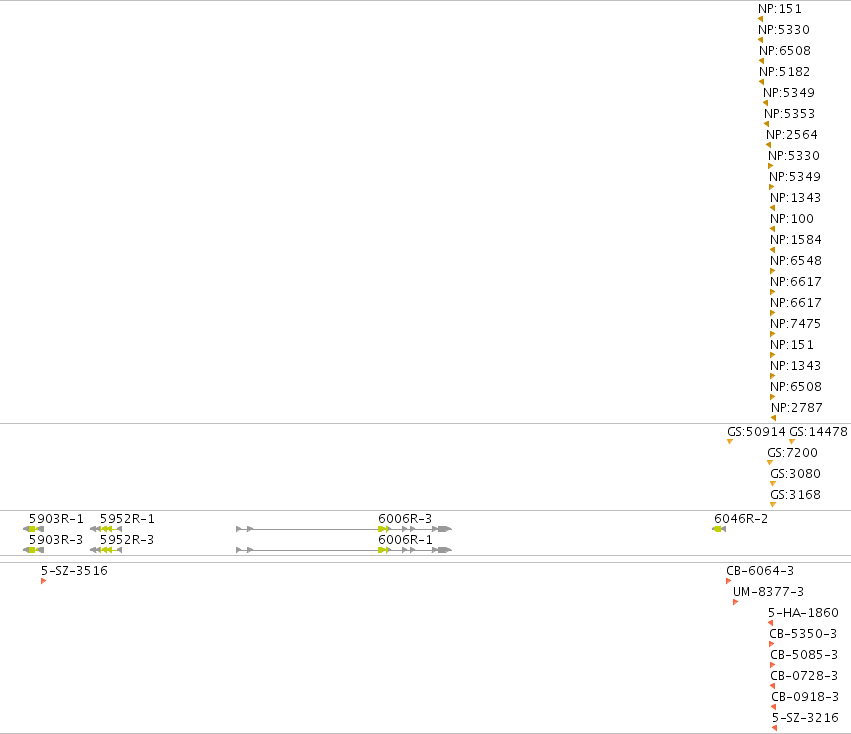Select the 5952R-1 gene model arrows

(106, 529)
